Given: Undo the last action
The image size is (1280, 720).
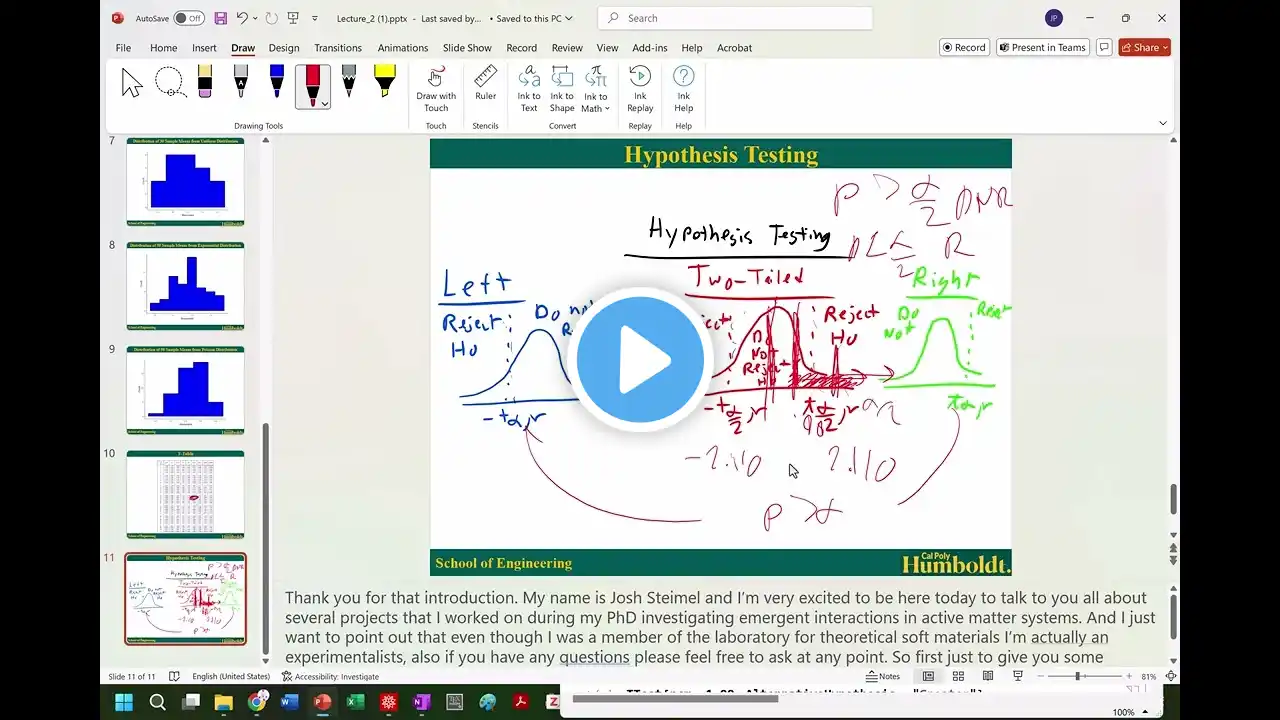Looking at the screenshot, I should pyautogui.click(x=242, y=18).
